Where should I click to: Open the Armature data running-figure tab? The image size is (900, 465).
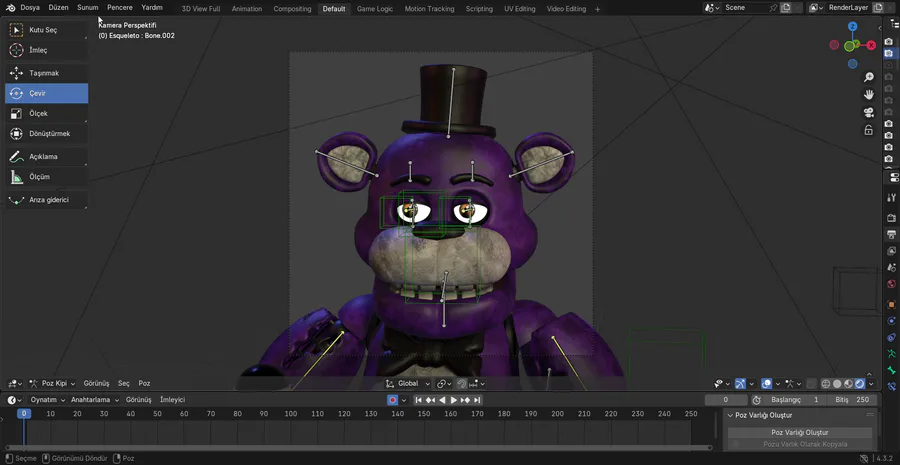click(891, 354)
